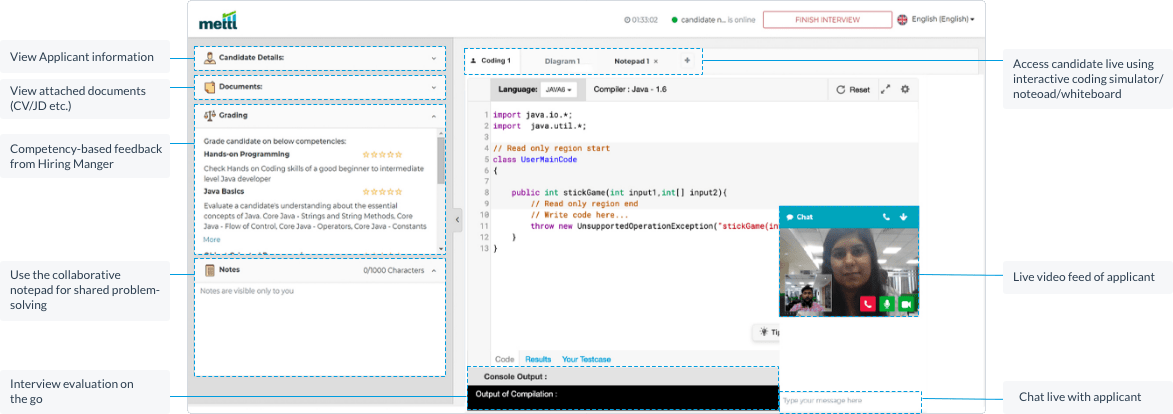Click the phone icon in the Chat header
The width and height of the screenshot is (1173, 414).
click(886, 217)
